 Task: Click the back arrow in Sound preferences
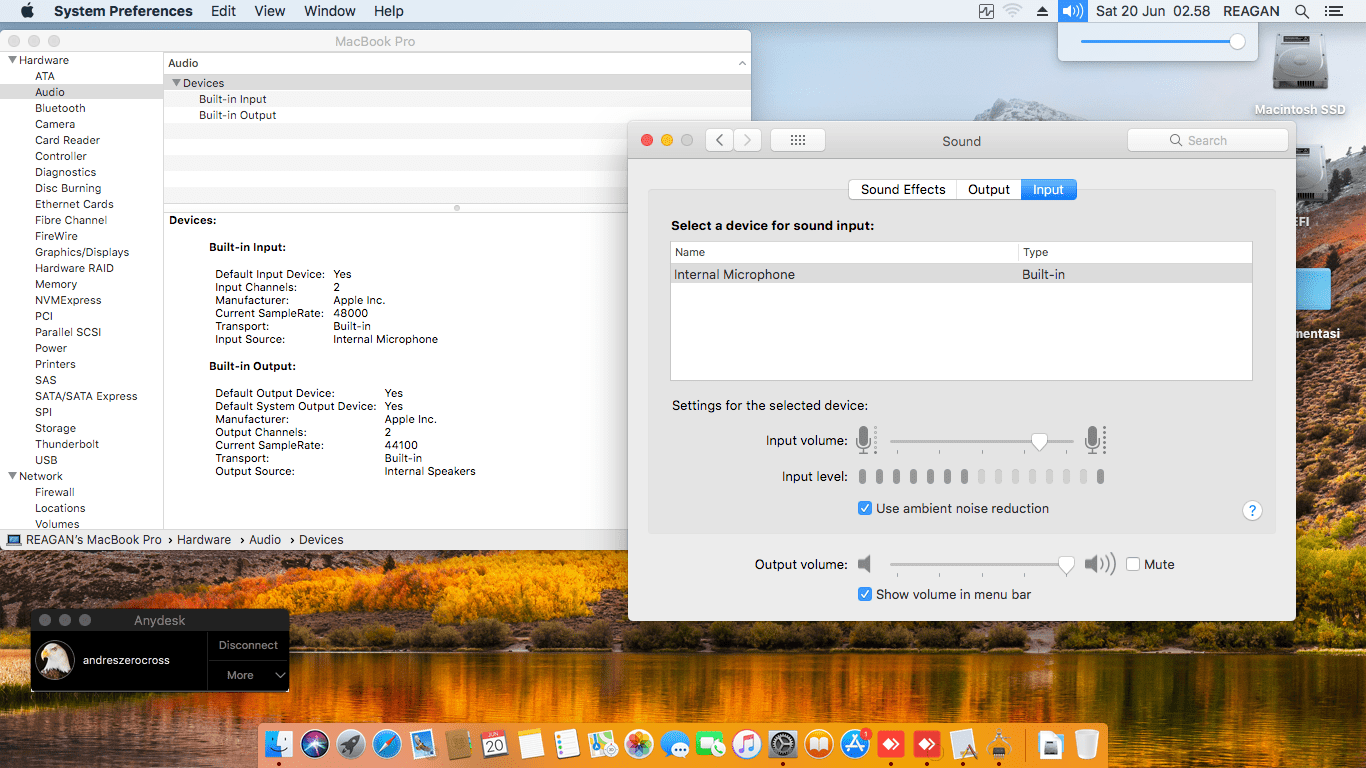click(719, 141)
